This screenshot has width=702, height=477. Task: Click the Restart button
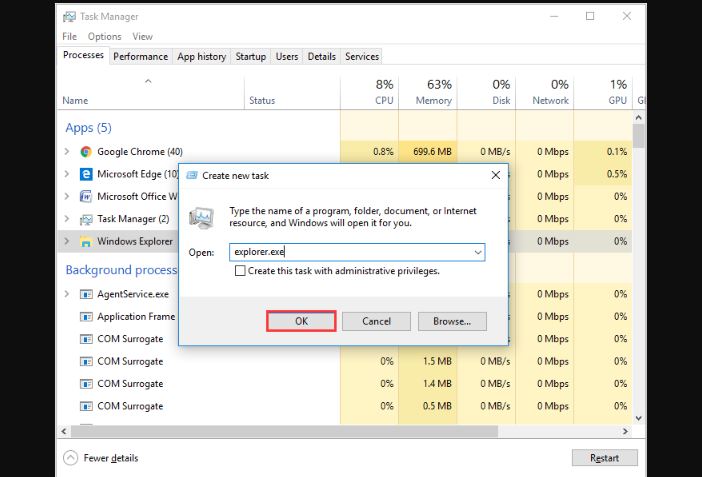(x=605, y=458)
